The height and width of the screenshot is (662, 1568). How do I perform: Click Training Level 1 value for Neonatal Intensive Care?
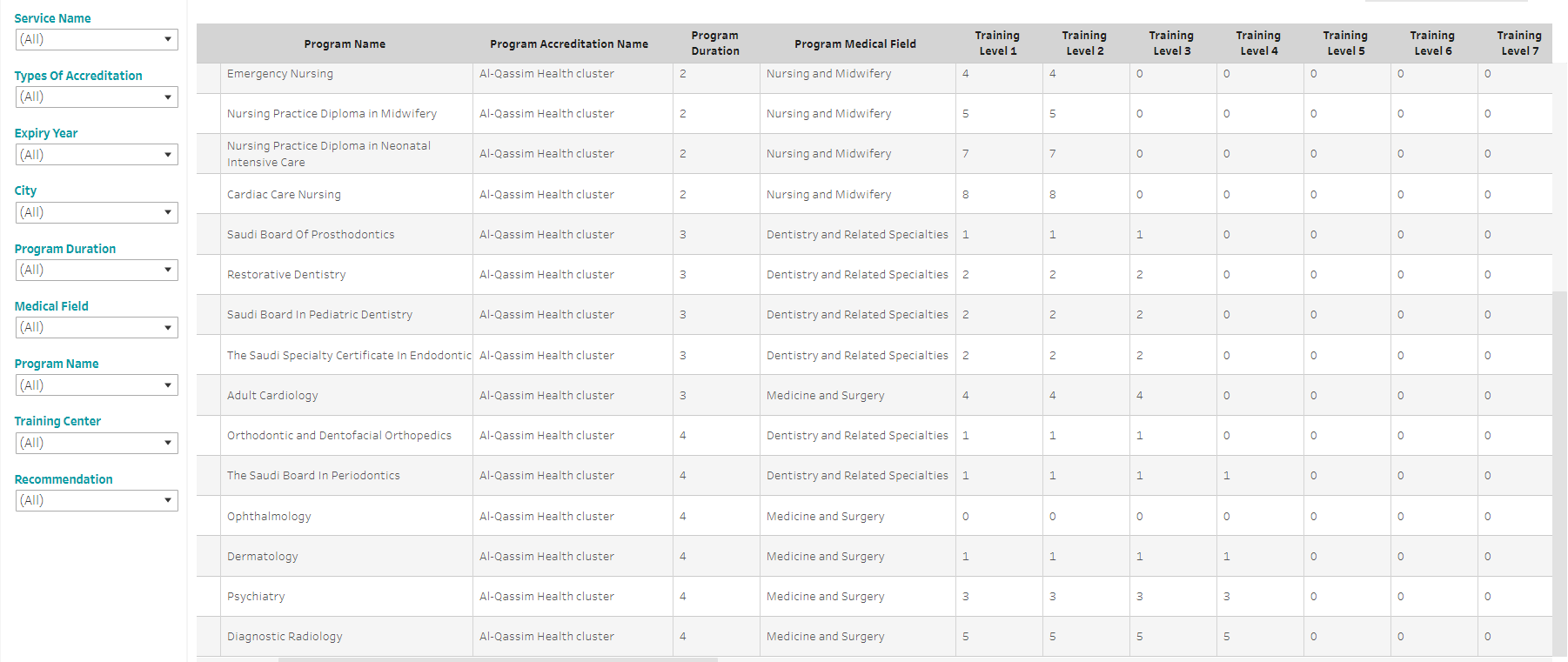[966, 154]
